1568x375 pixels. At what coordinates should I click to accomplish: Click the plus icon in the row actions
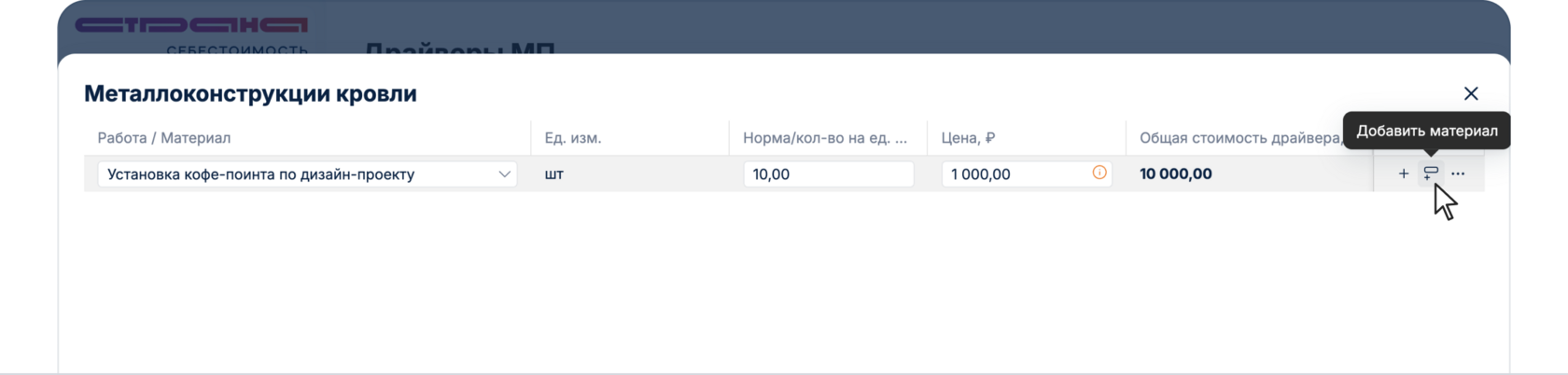[1403, 174]
